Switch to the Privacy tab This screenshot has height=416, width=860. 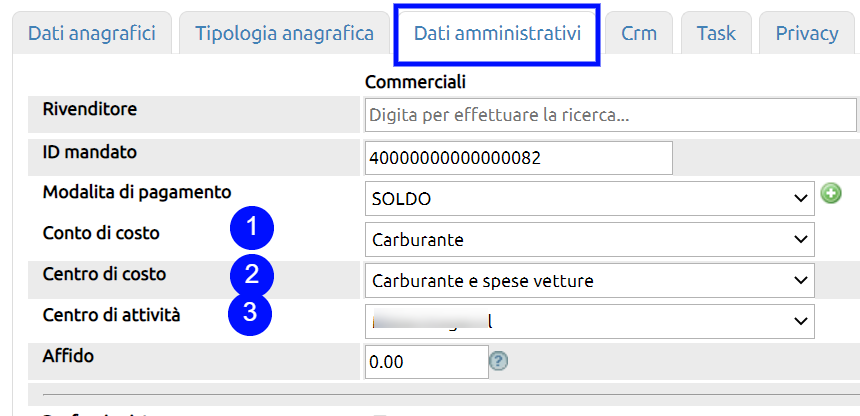[807, 33]
